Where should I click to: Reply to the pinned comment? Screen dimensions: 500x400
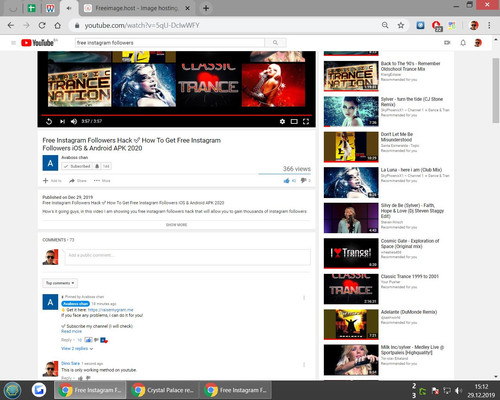coord(66,340)
